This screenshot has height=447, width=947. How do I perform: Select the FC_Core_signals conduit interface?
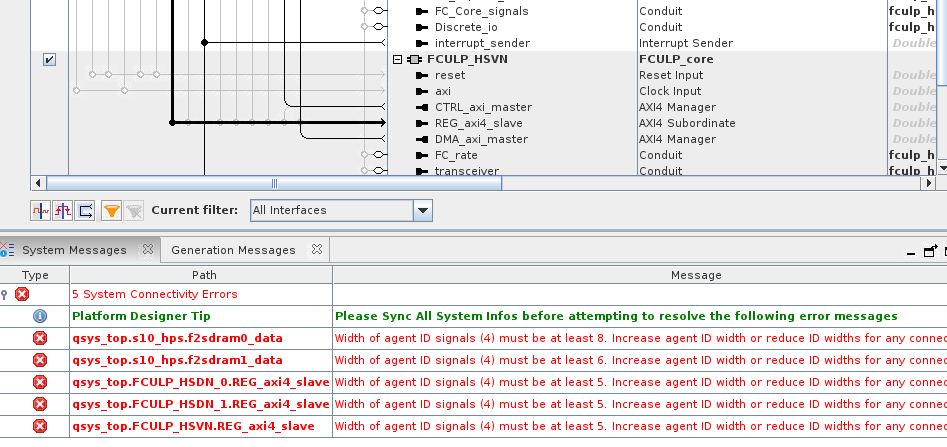pyautogui.click(x=481, y=11)
